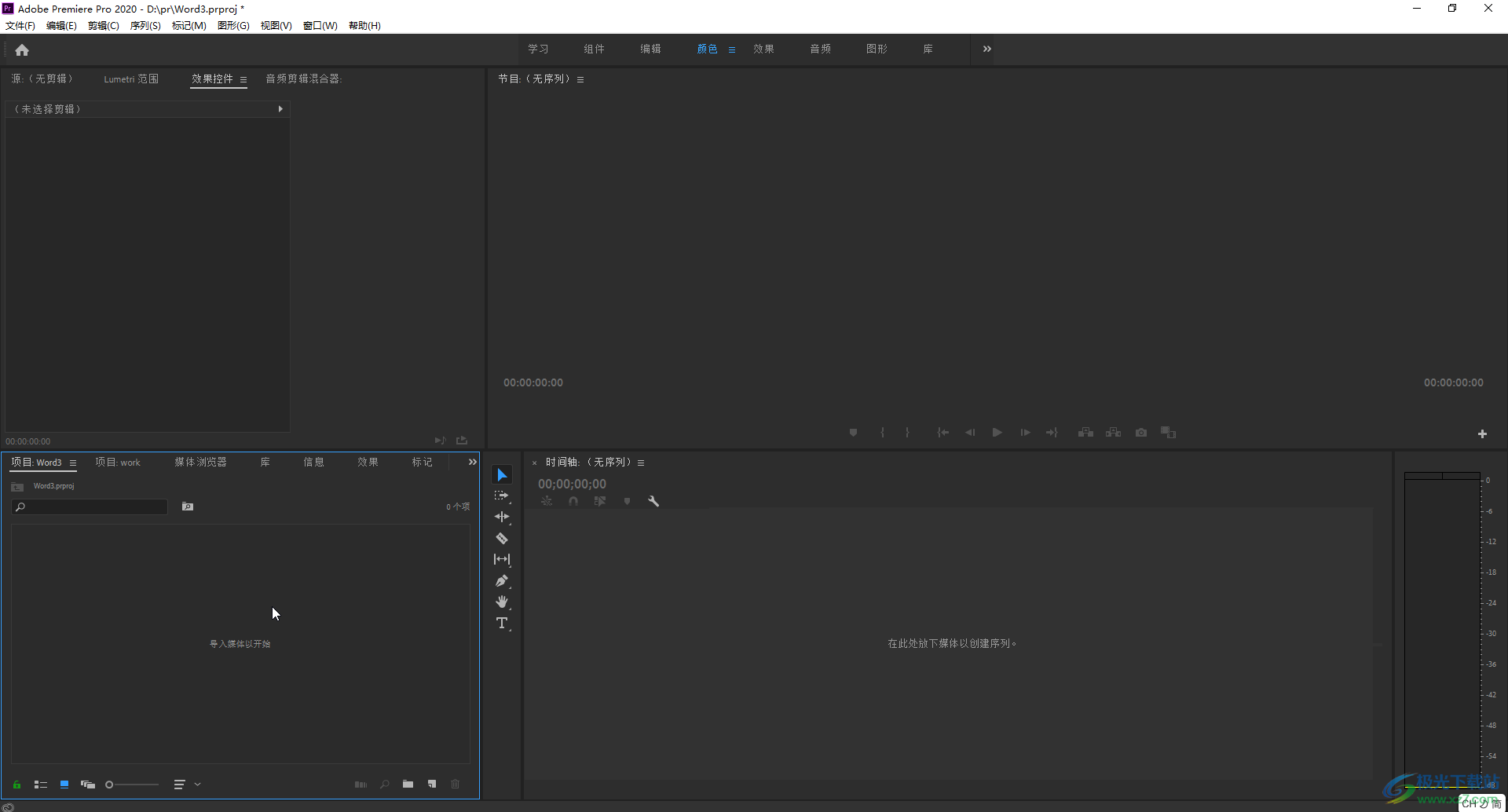Switch project panel to Icon view
This screenshot has height=812, width=1508.
64,785
